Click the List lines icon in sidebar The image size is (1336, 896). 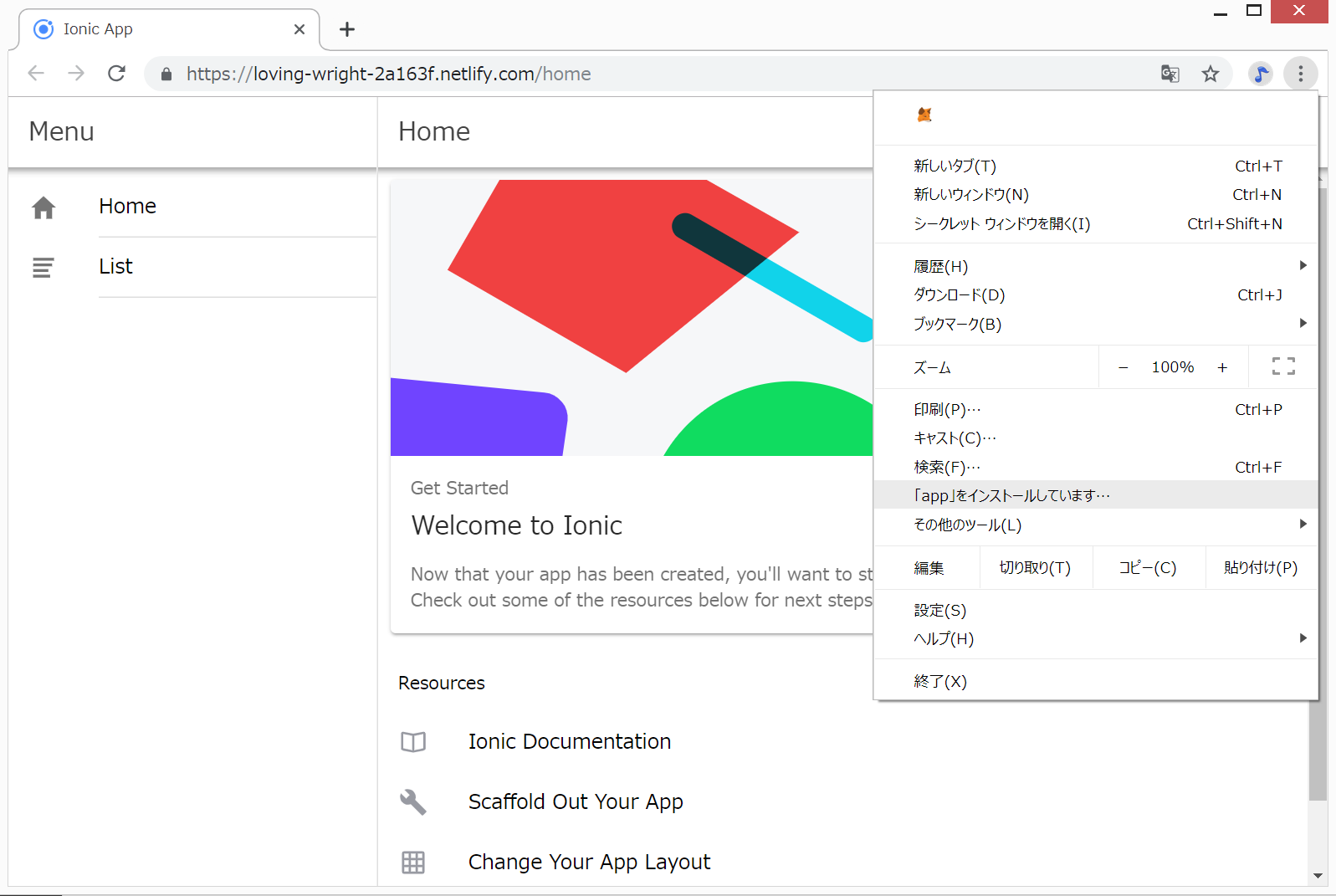coord(44,267)
